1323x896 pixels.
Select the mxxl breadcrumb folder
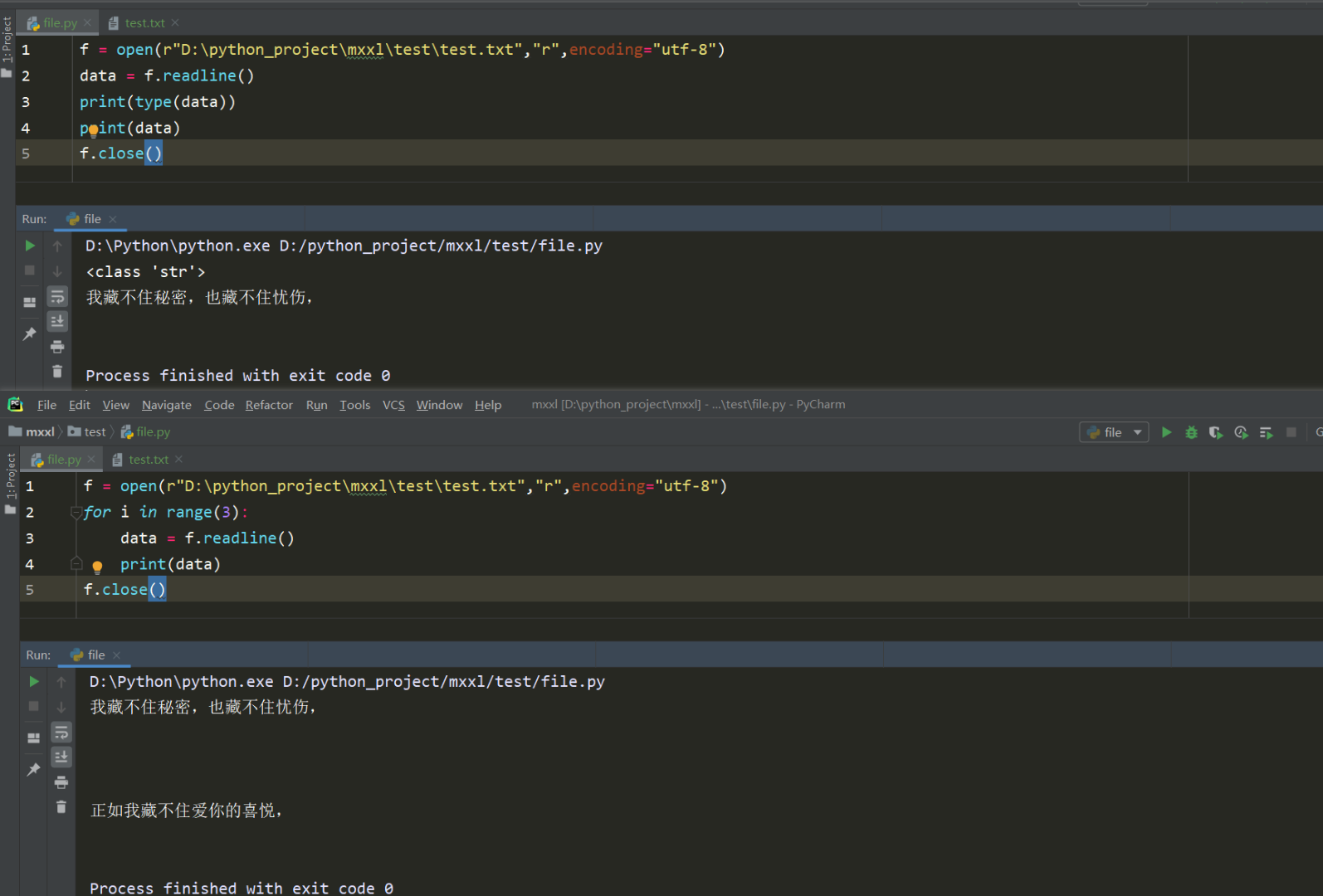[x=32, y=432]
